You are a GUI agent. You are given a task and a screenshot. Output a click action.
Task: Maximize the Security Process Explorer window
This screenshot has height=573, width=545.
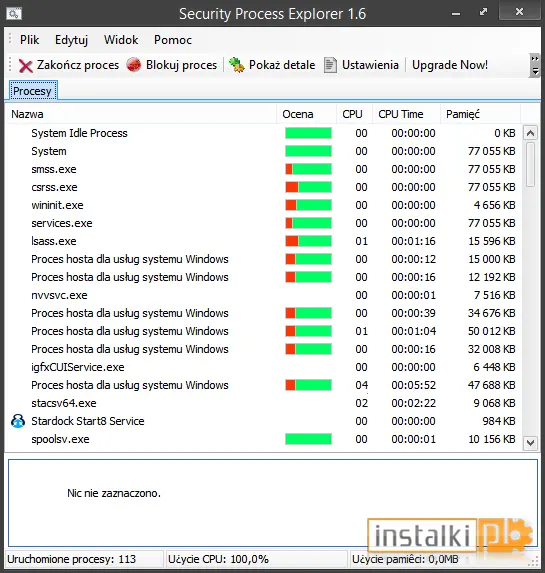click(483, 13)
